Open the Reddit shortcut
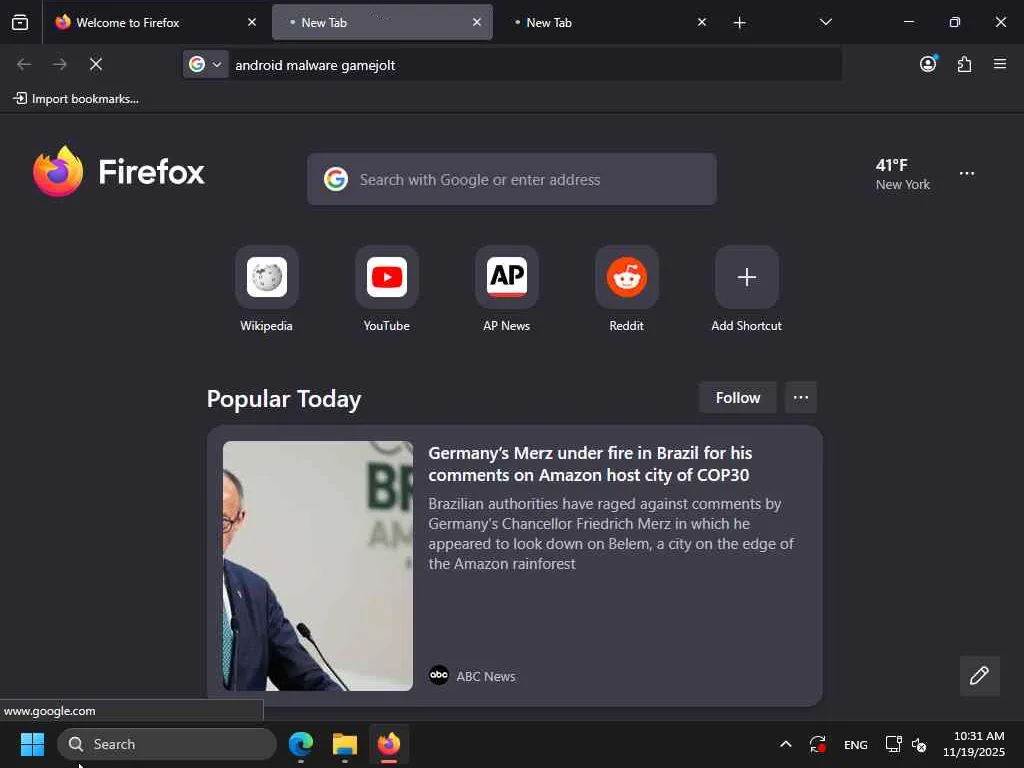Viewport: 1024px width, 768px height. coord(626,289)
